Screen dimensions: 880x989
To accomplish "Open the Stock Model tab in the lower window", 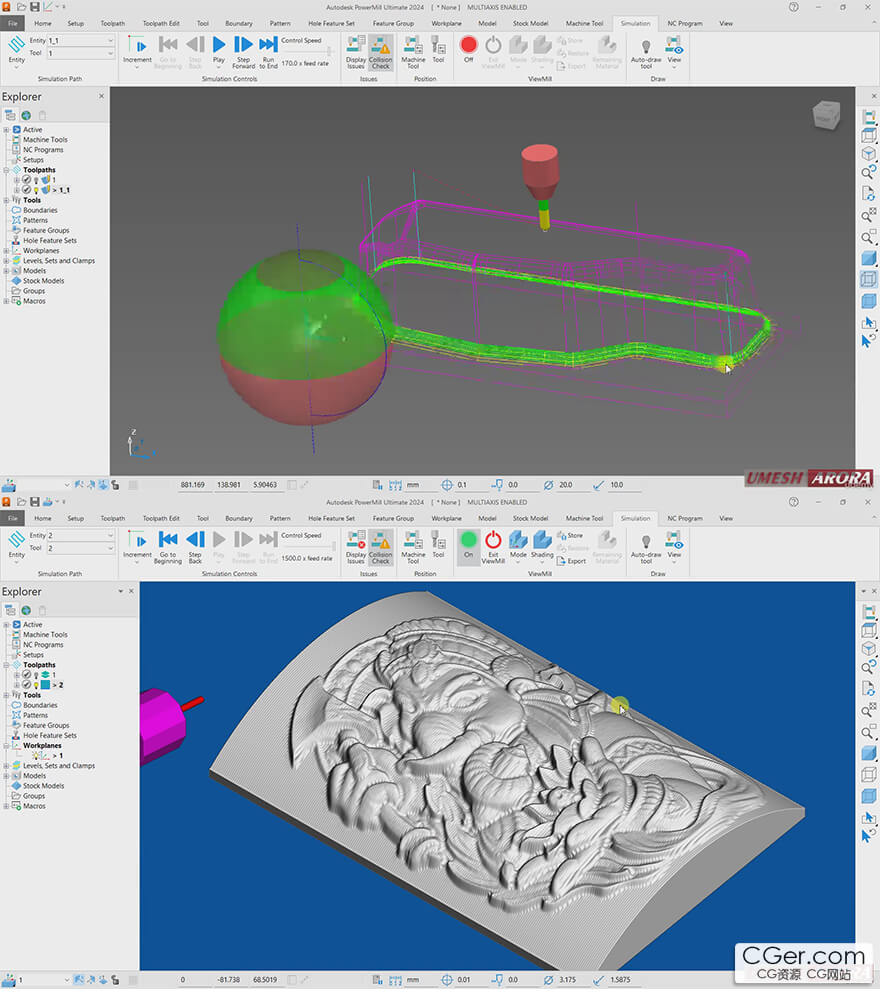I will coord(530,518).
